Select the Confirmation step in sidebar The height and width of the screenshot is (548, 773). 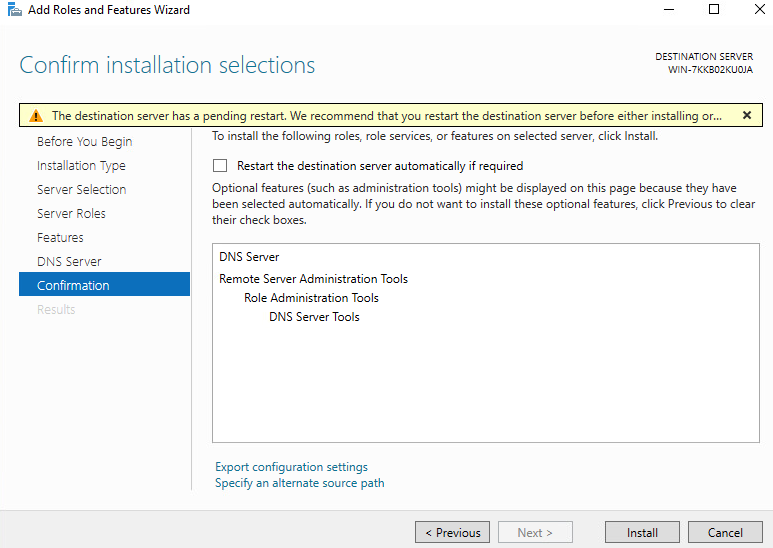(x=104, y=284)
